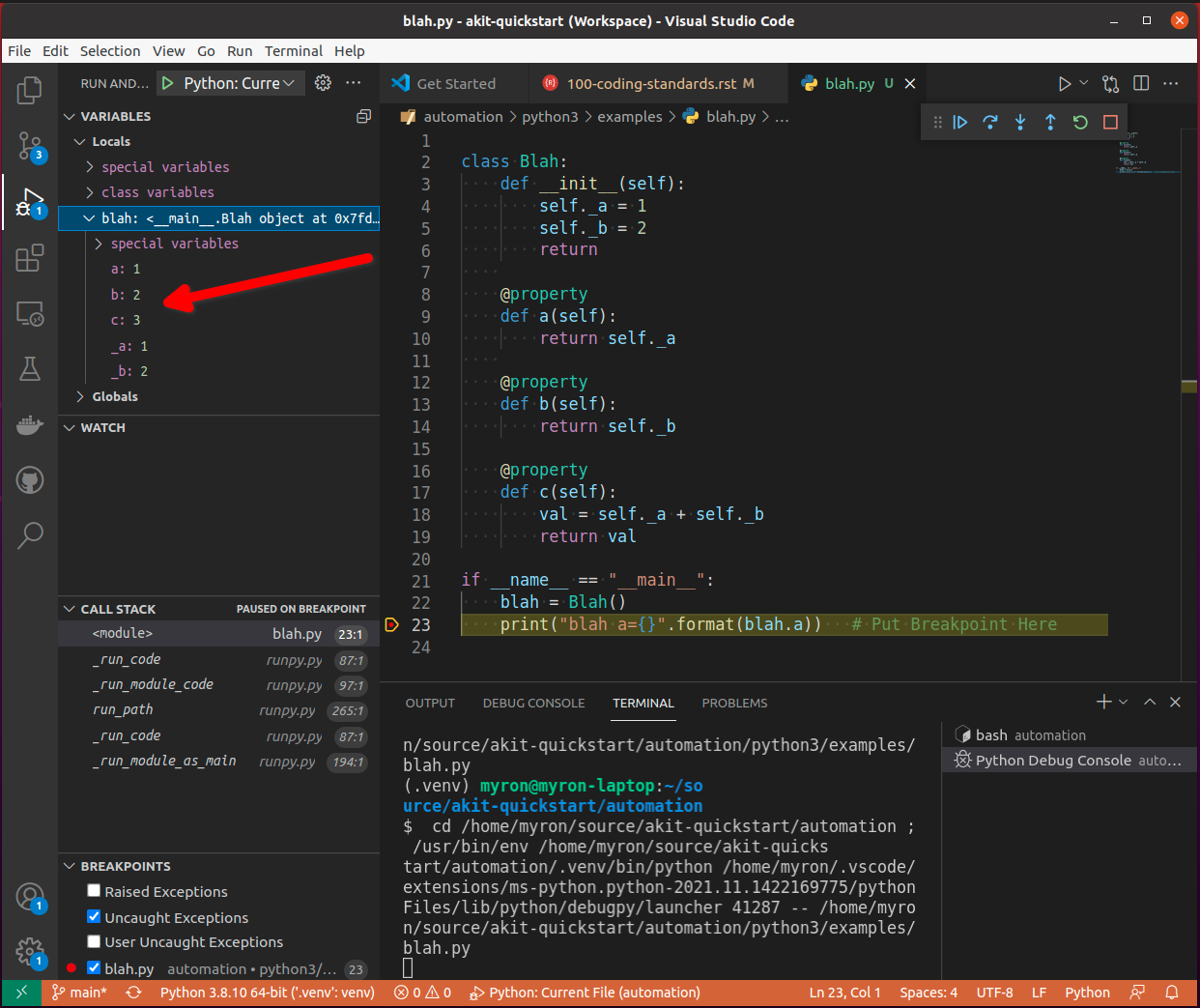Click the Step Over debug icon
Viewport: 1200px width, 1008px height.
(990, 122)
